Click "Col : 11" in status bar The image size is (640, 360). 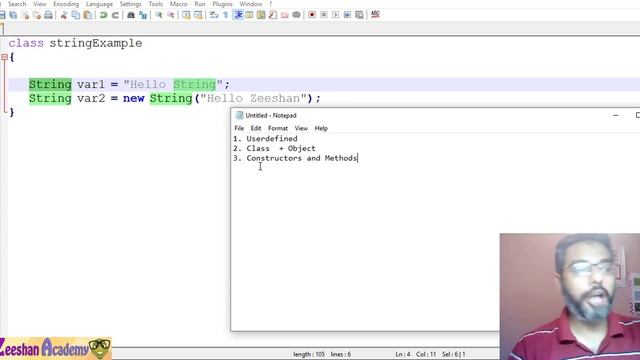point(426,354)
